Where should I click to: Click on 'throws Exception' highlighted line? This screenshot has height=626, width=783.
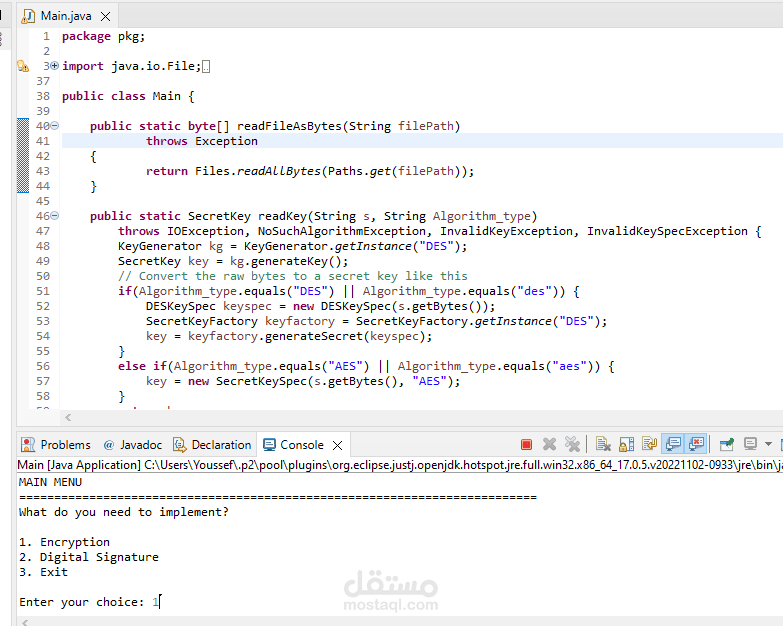(202, 141)
